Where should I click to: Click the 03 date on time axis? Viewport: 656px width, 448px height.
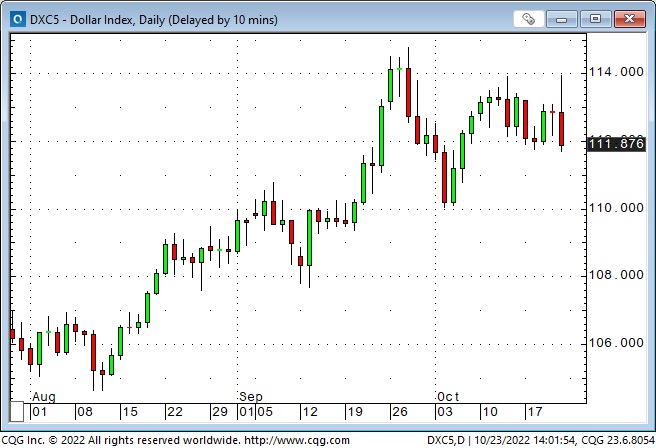(445, 412)
